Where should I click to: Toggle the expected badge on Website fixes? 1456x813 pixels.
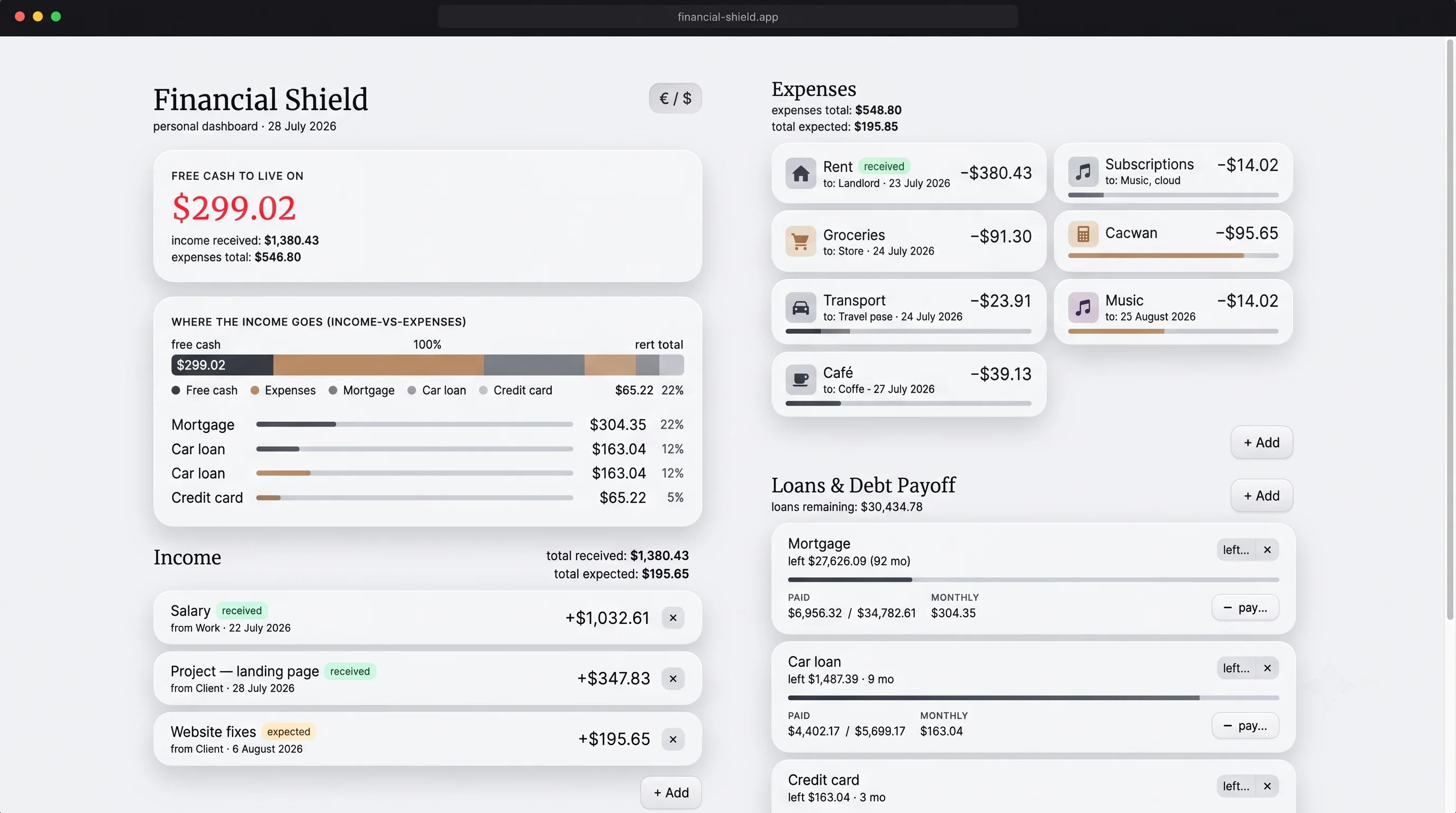(x=288, y=731)
